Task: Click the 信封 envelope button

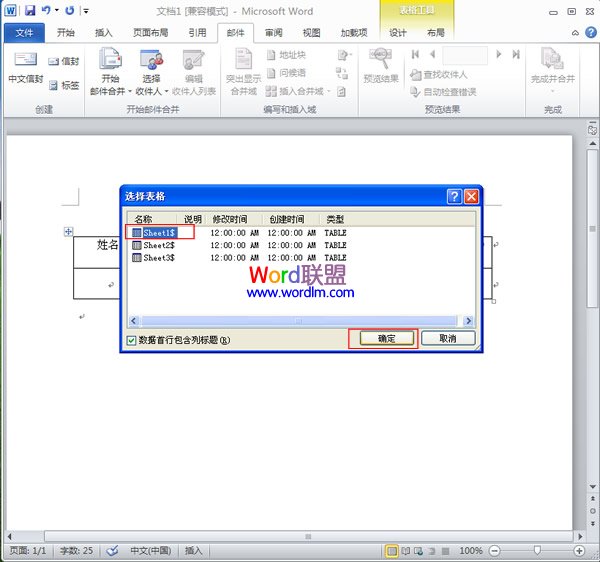Action: [64, 61]
